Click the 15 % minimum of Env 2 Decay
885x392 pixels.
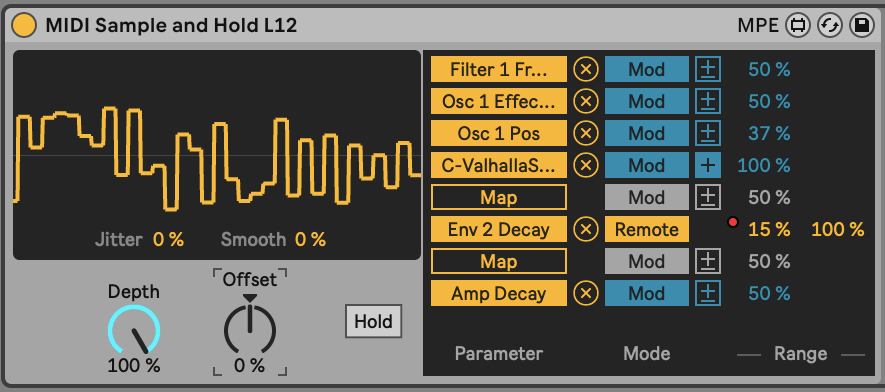(769, 230)
